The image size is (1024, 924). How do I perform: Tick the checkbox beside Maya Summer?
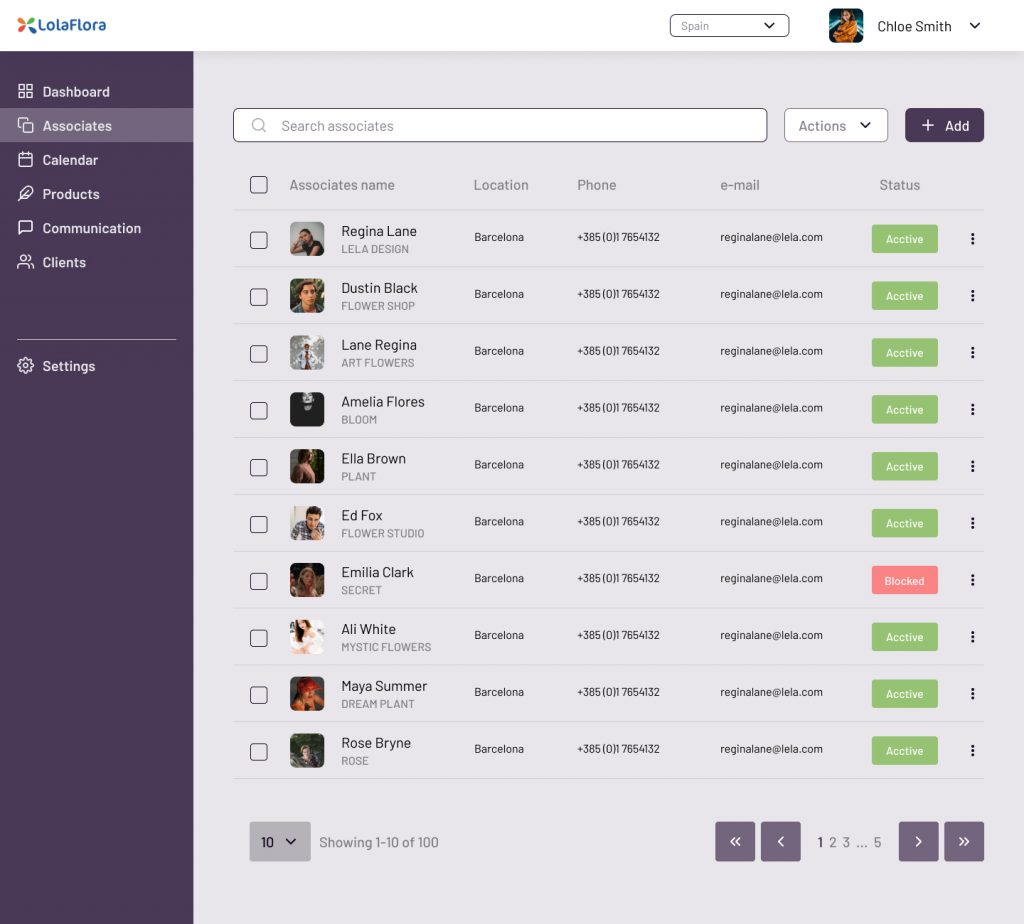(x=259, y=695)
